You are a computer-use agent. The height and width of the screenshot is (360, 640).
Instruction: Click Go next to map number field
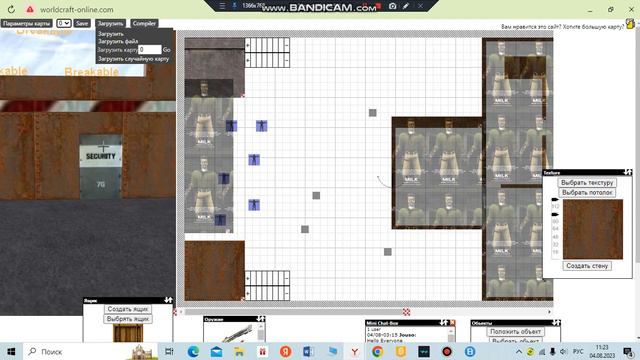point(167,49)
